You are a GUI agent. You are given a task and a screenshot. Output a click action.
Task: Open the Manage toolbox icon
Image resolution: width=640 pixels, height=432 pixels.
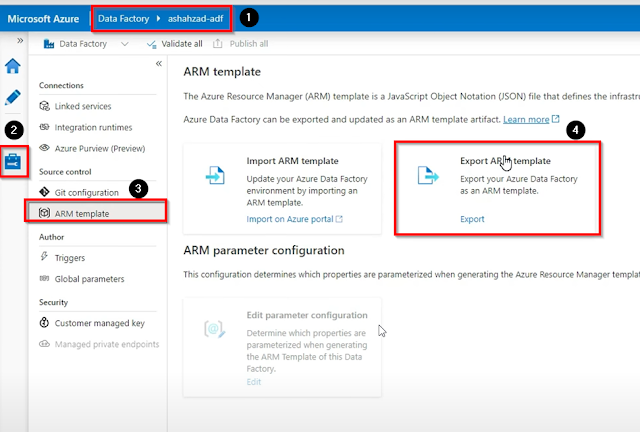click(13, 161)
